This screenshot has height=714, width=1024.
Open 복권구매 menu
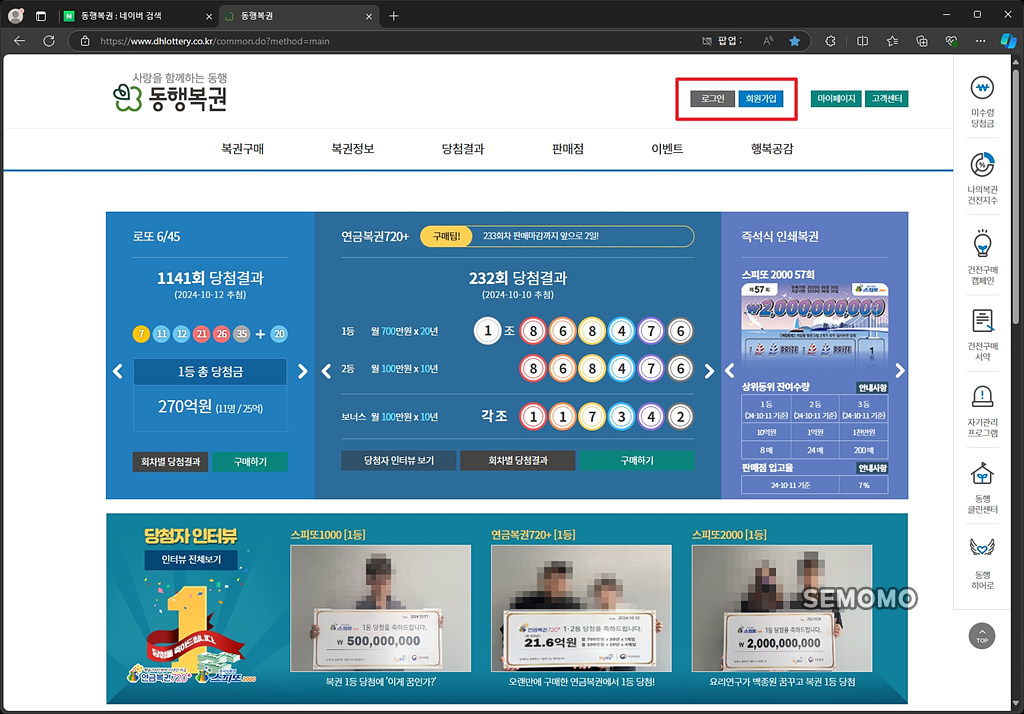click(242, 149)
